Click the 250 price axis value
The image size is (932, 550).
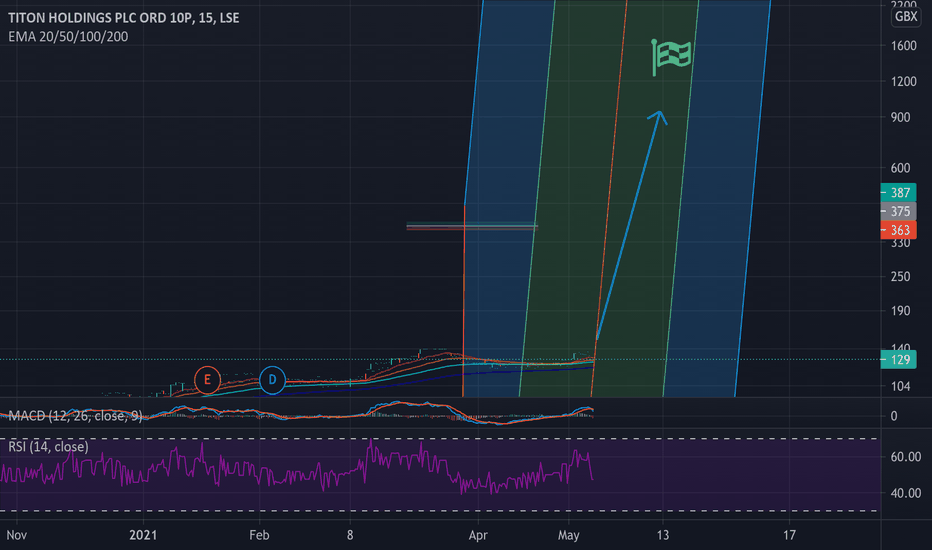[x=900, y=276]
